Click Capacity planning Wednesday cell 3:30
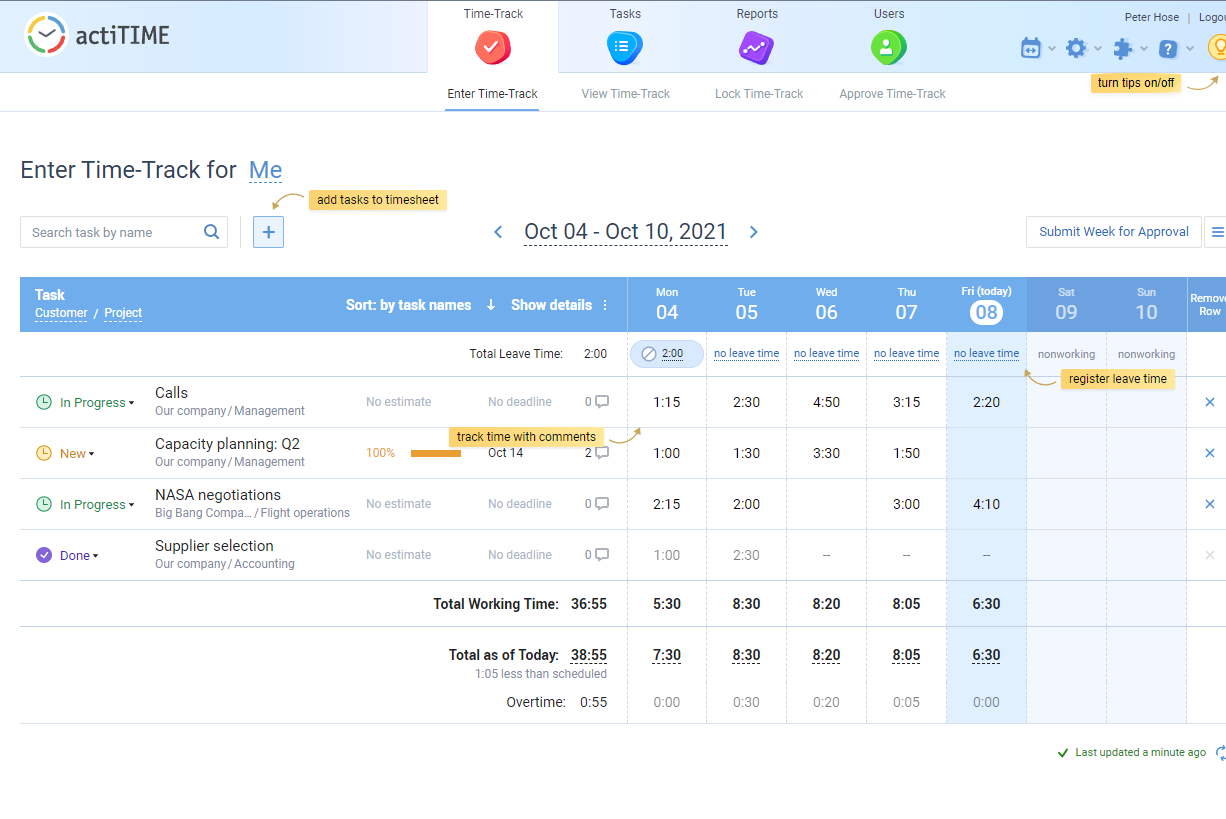This screenshot has height=819, width=1226. 826,453
